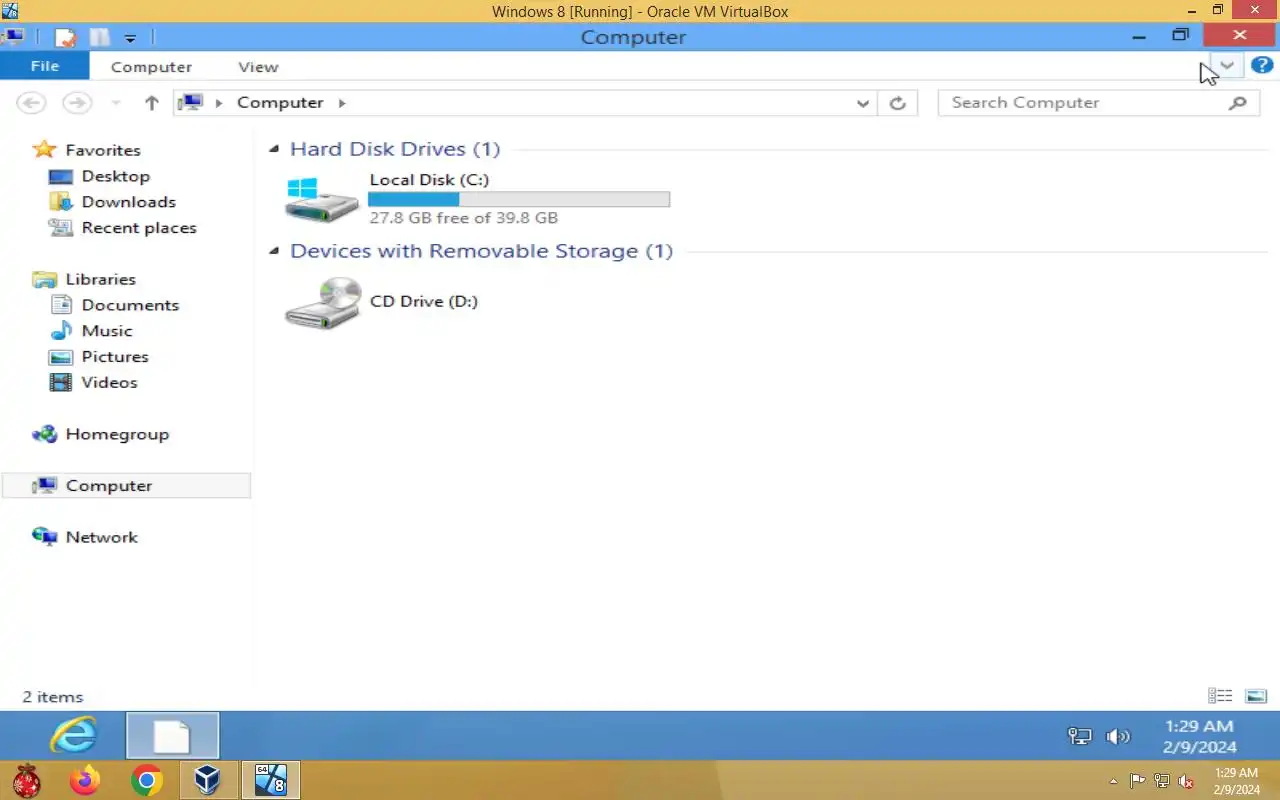The image size is (1280, 800).
Task: Select Network in the navigation pane
Action: pos(101,537)
